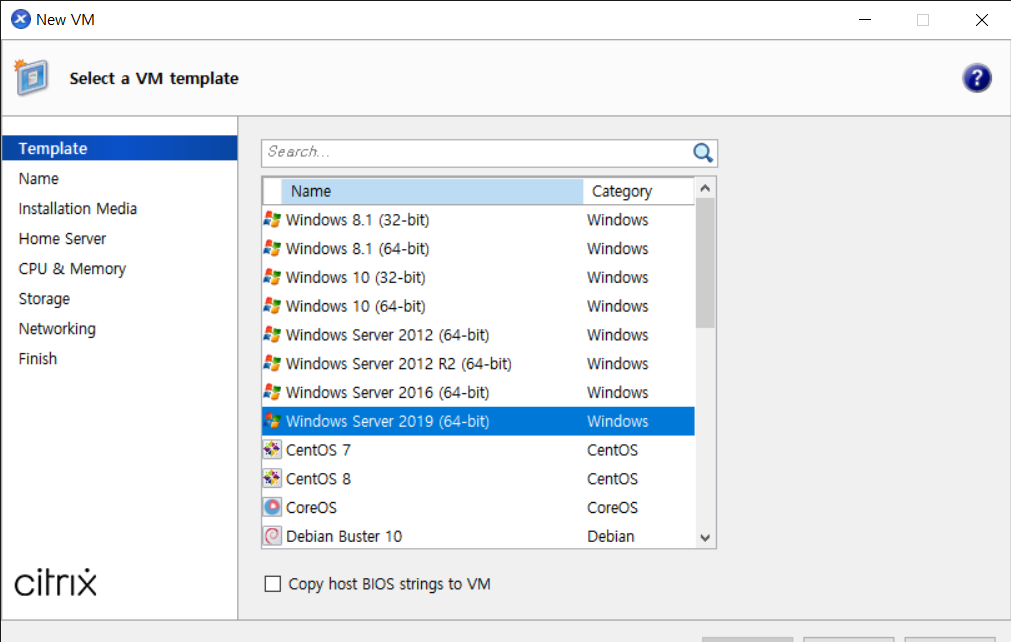The height and width of the screenshot is (642, 1011).
Task: Click the Windows category cell for Server 2019
Action: point(617,421)
